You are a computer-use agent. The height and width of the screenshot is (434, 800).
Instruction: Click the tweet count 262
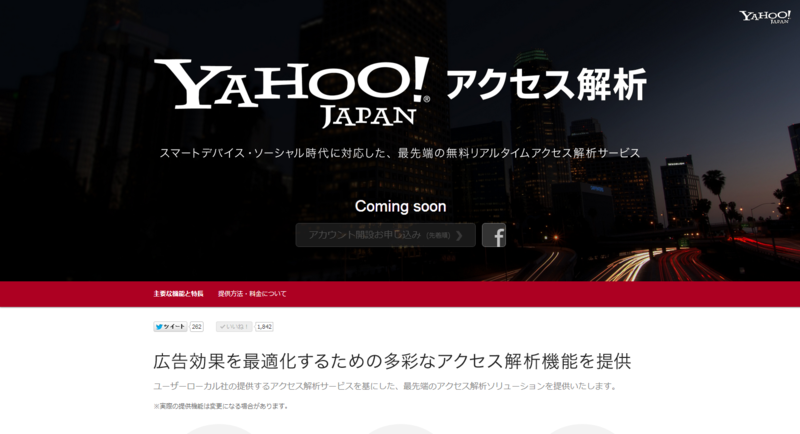196,327
